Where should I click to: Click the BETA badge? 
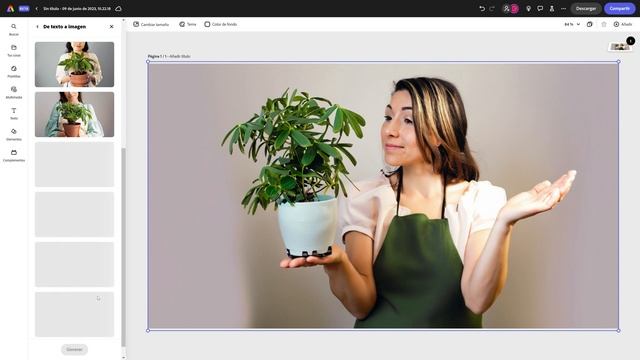(x=24, y=9)
